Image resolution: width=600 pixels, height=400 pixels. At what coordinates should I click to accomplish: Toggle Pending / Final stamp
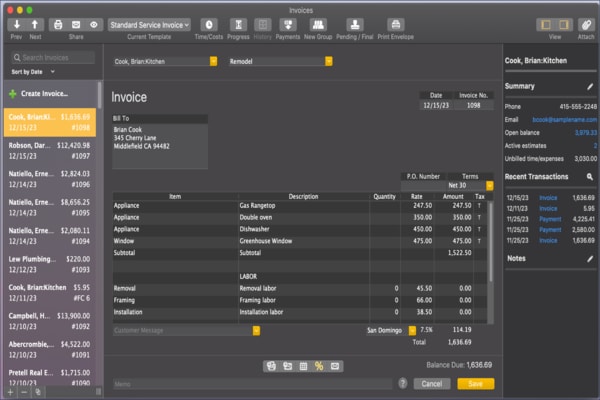point(355,25)
